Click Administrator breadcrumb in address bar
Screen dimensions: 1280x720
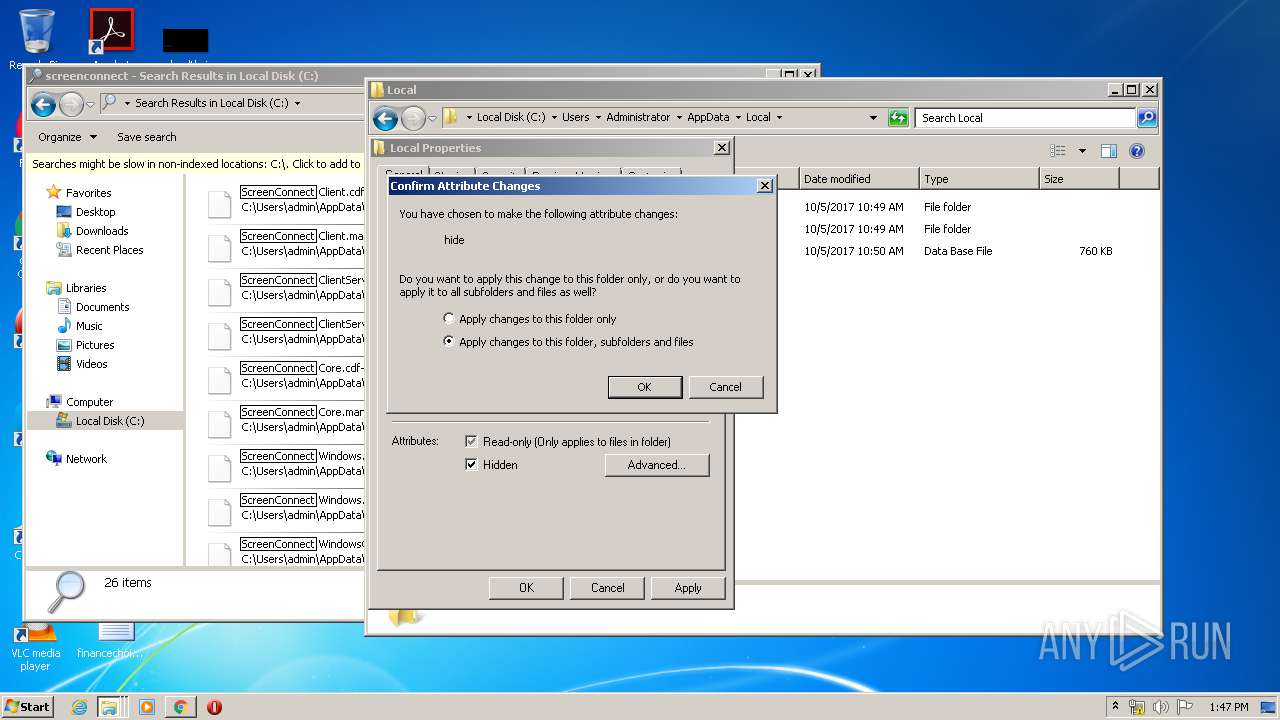pos(638,117)
